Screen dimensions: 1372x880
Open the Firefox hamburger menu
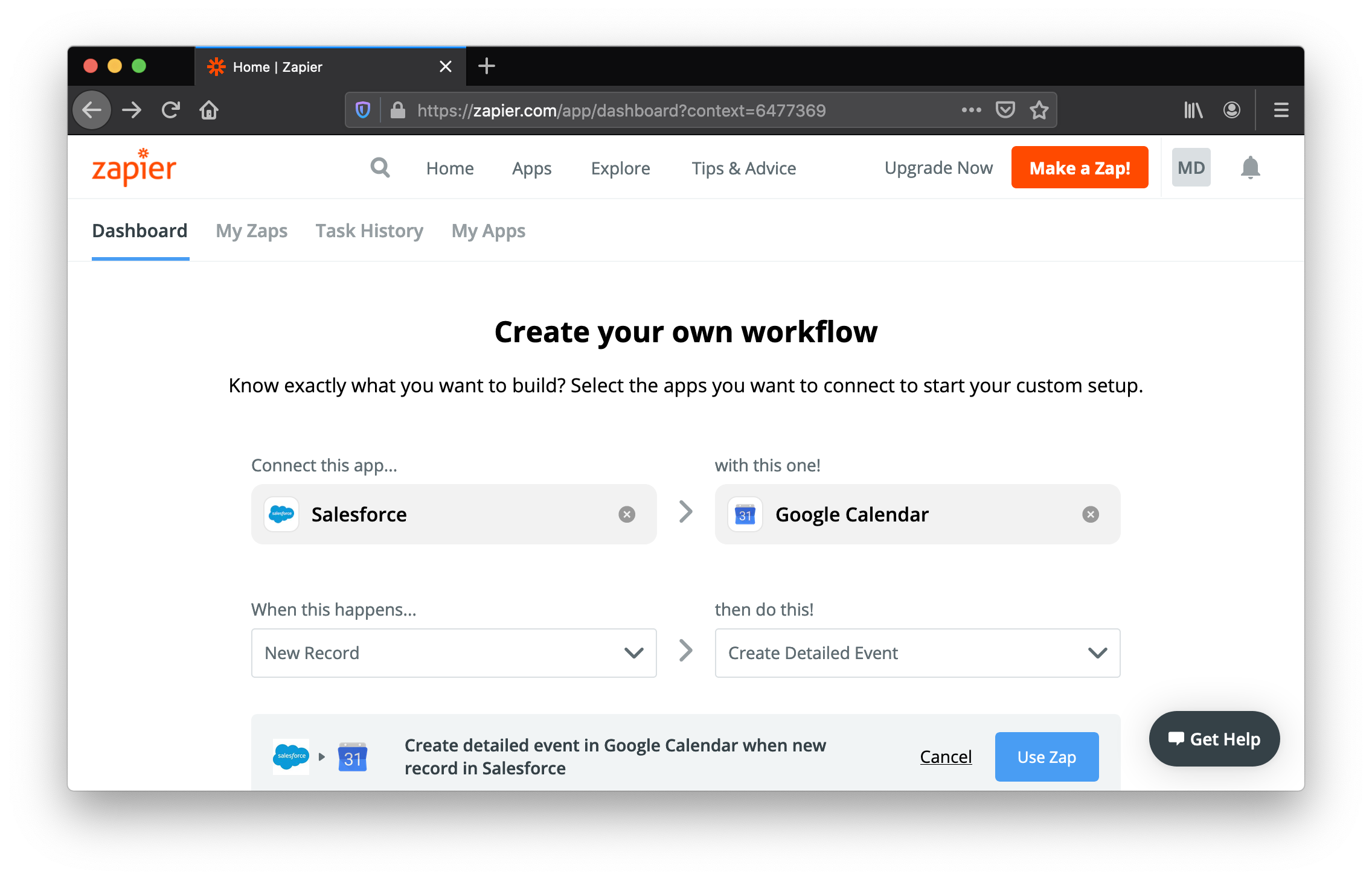1281,110
